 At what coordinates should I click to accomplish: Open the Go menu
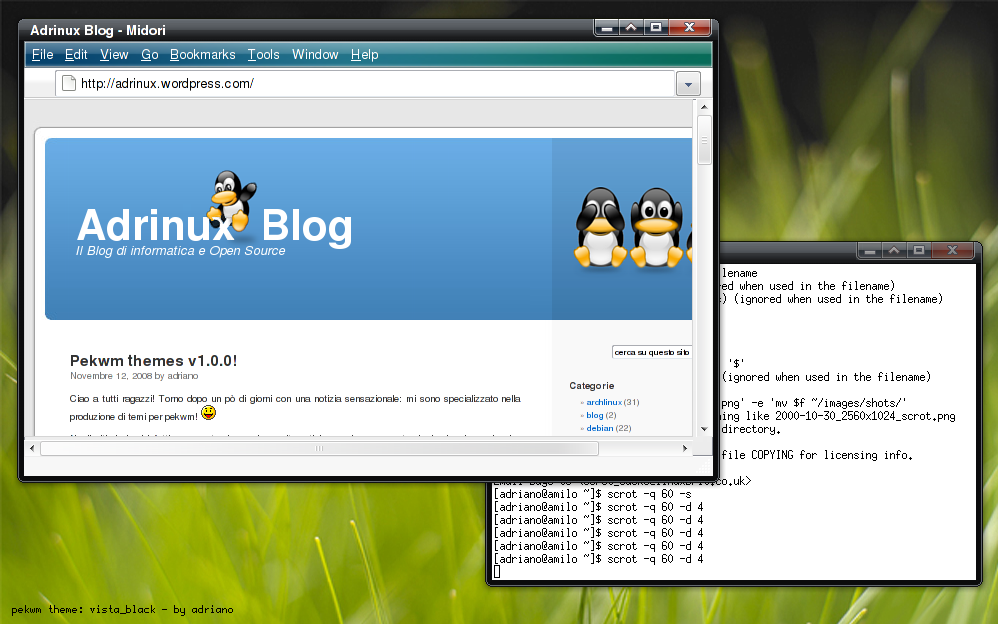tap(150, 55)
